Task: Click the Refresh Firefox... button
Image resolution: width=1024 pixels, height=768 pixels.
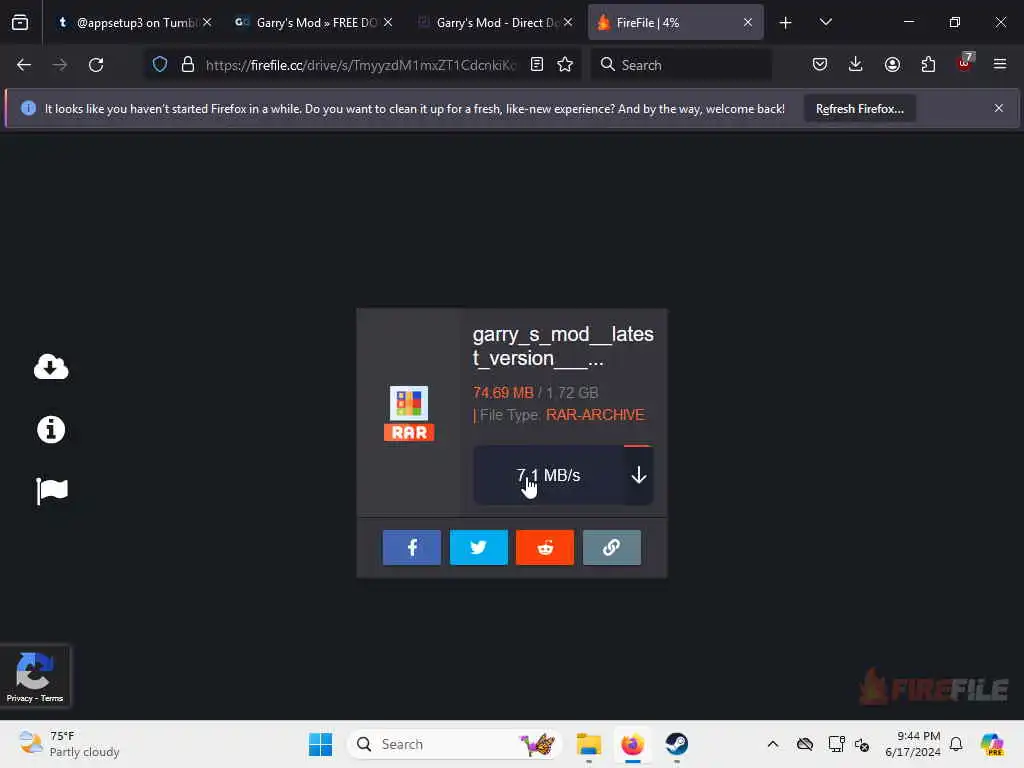Action: pyautogui.click(x=859, y=108)
